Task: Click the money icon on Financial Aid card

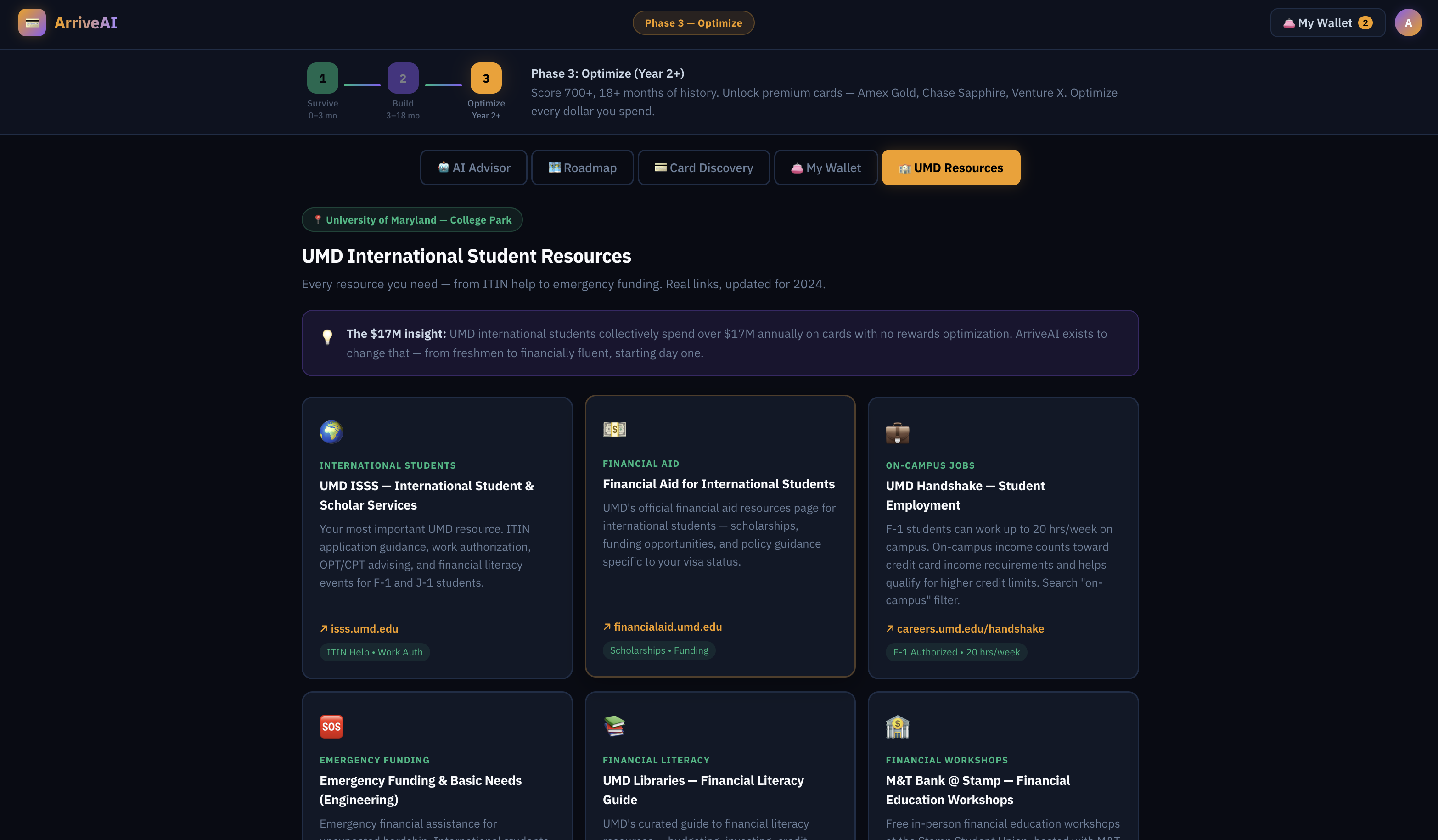Action: pos(615,429)
